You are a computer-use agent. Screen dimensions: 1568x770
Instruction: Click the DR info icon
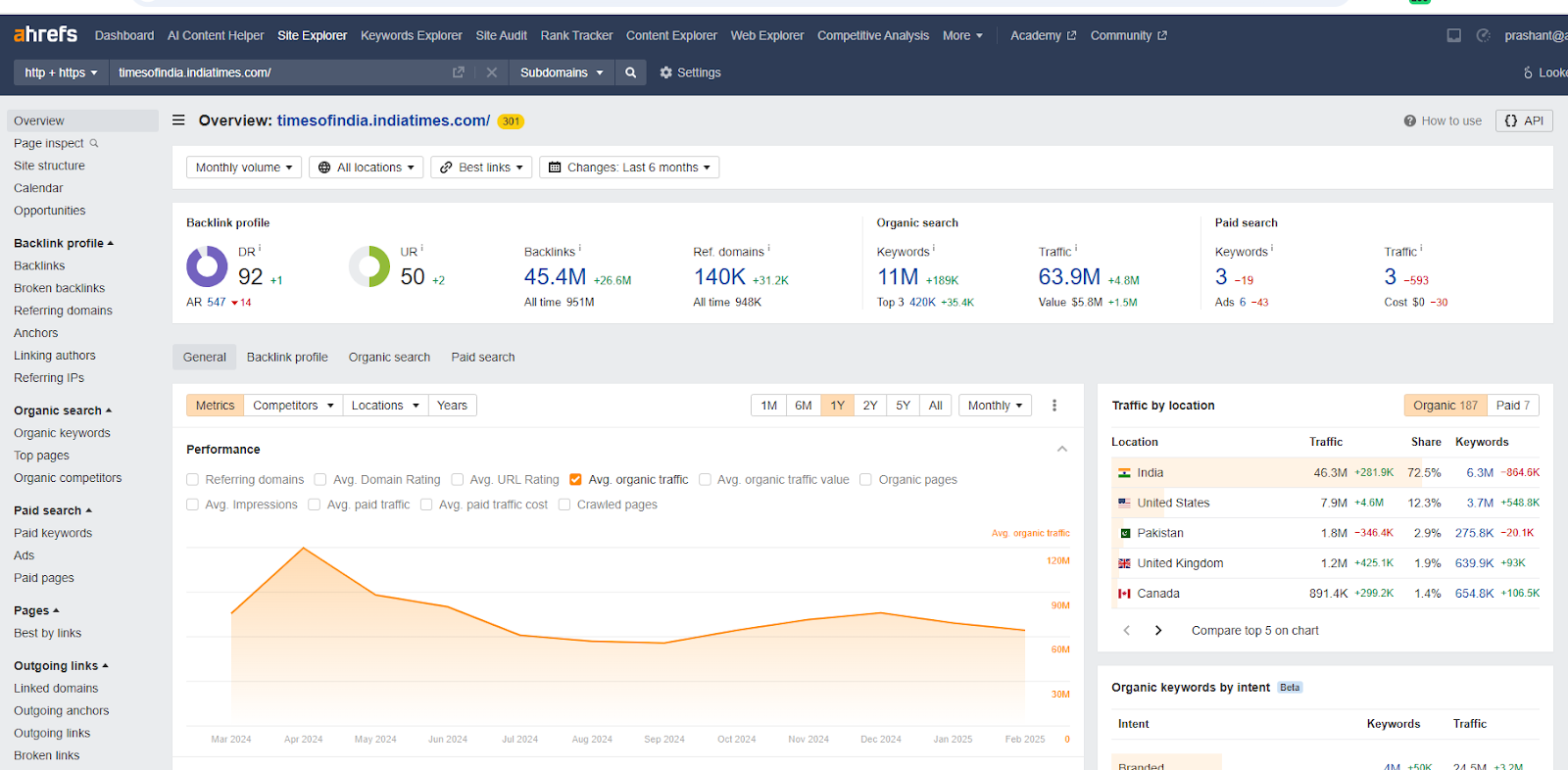pyautogui.click(x=260, y=248)
